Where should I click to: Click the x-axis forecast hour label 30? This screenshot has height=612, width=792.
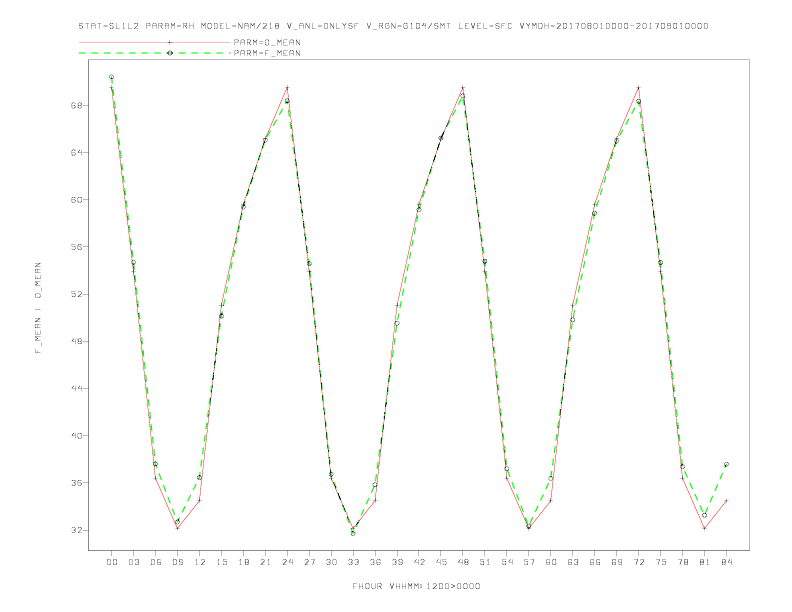point(331,562)
